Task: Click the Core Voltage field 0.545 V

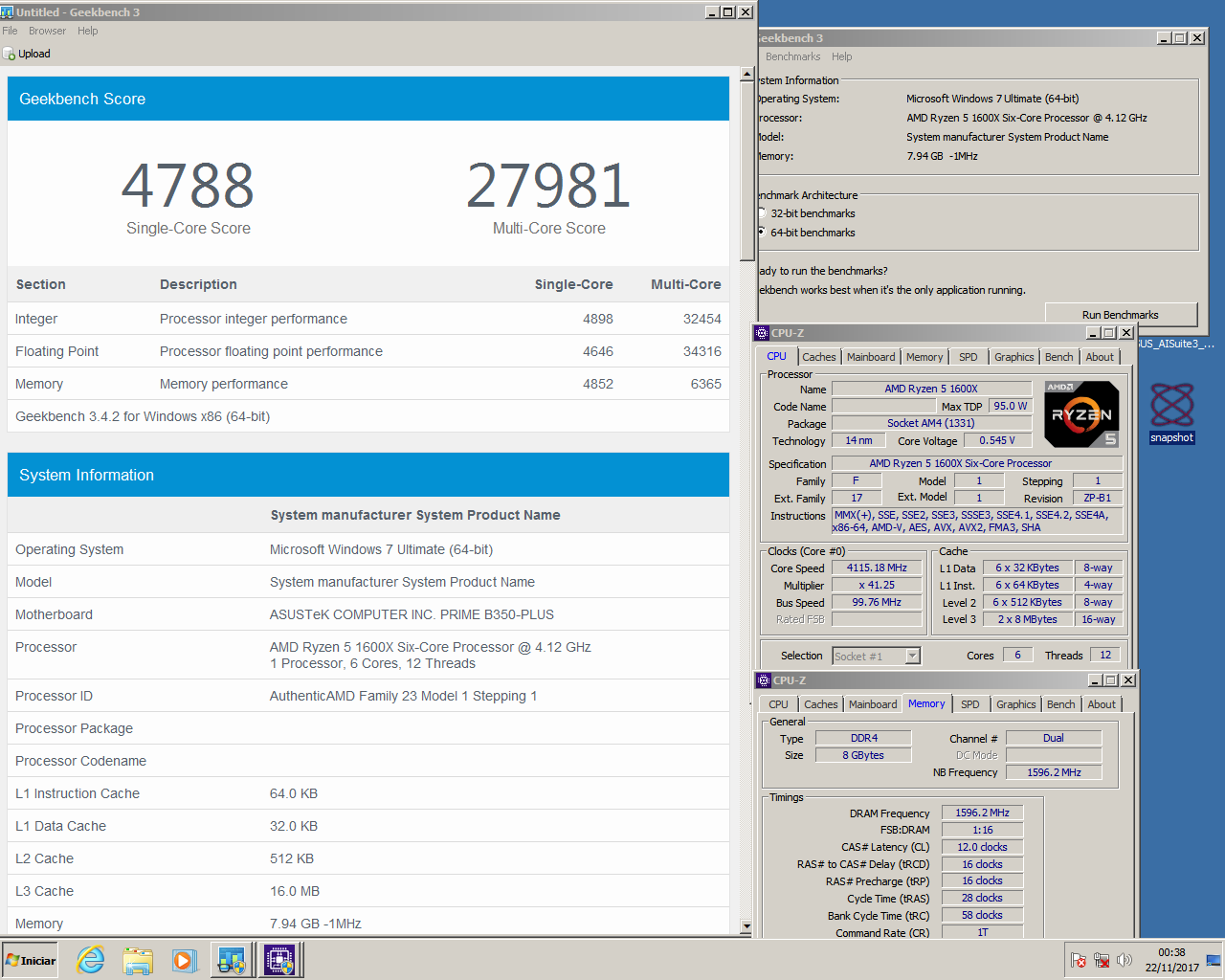Action: pyautogui.click(x=997, y=440)
